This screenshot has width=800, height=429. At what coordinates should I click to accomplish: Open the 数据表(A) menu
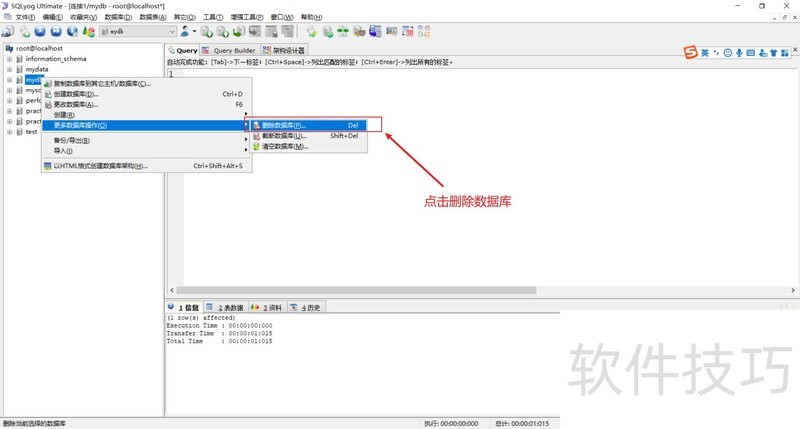(x=153, y=17)
